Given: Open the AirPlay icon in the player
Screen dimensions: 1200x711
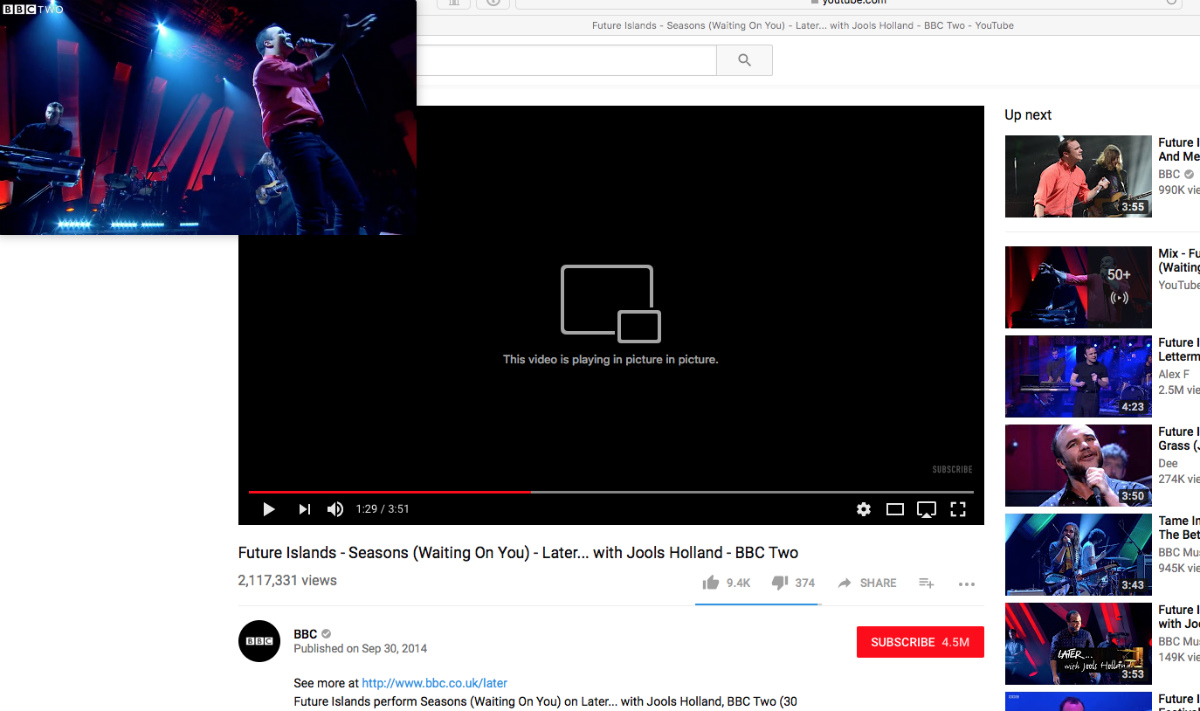Looking at the screenshot, I should 927,509.
